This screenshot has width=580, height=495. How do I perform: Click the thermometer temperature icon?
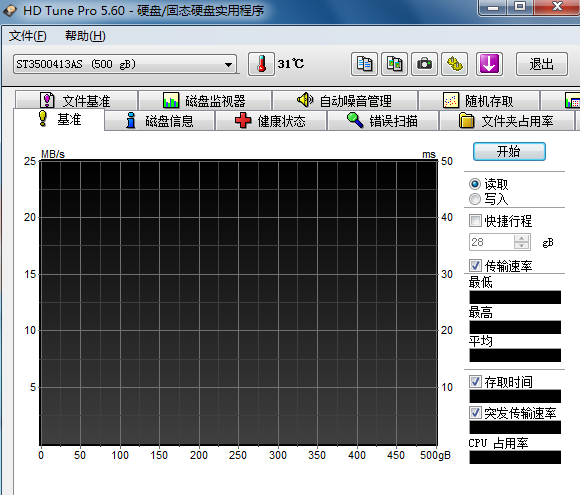coord(261,64)
